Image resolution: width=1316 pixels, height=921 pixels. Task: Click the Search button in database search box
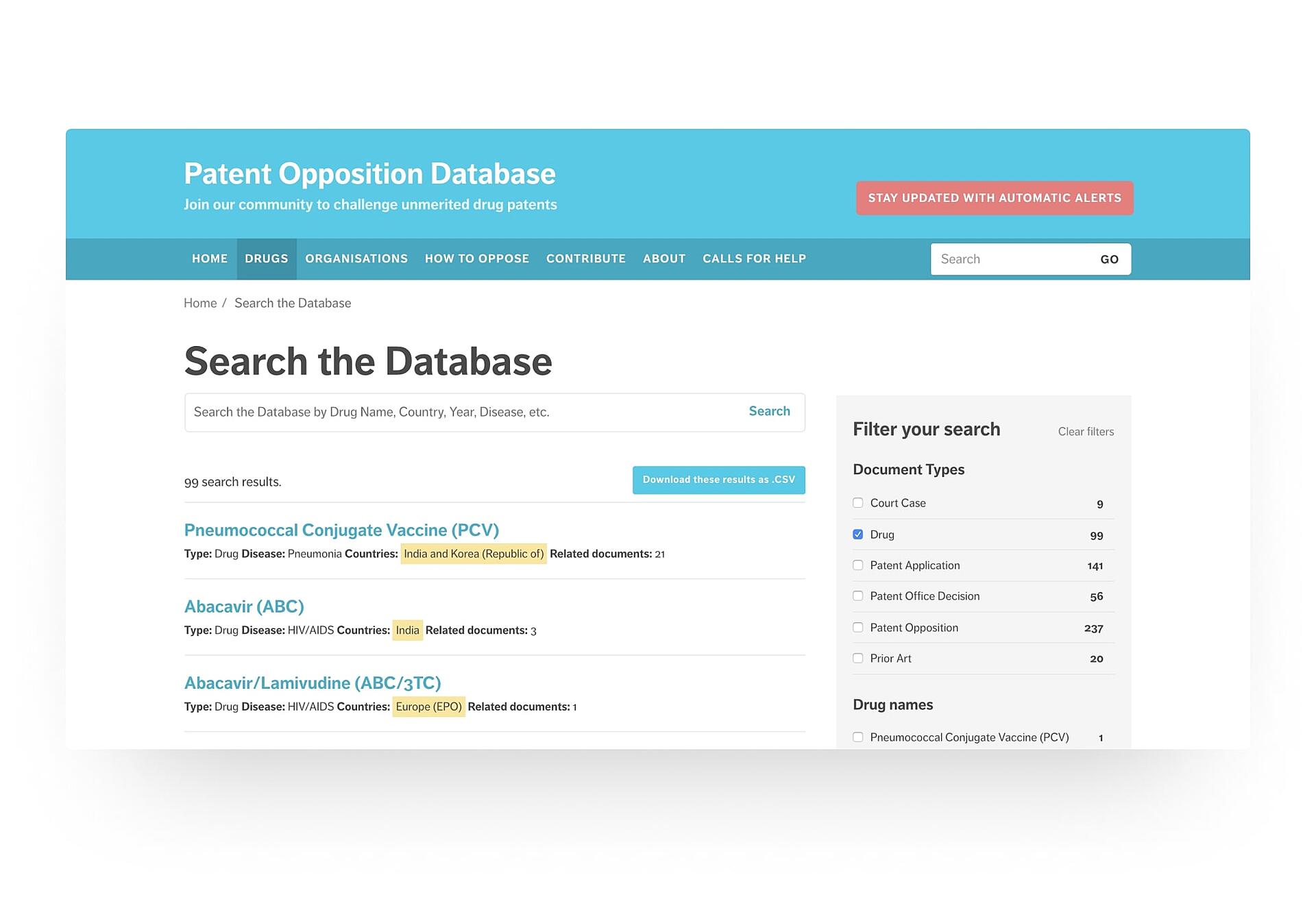tap(769, 411)
